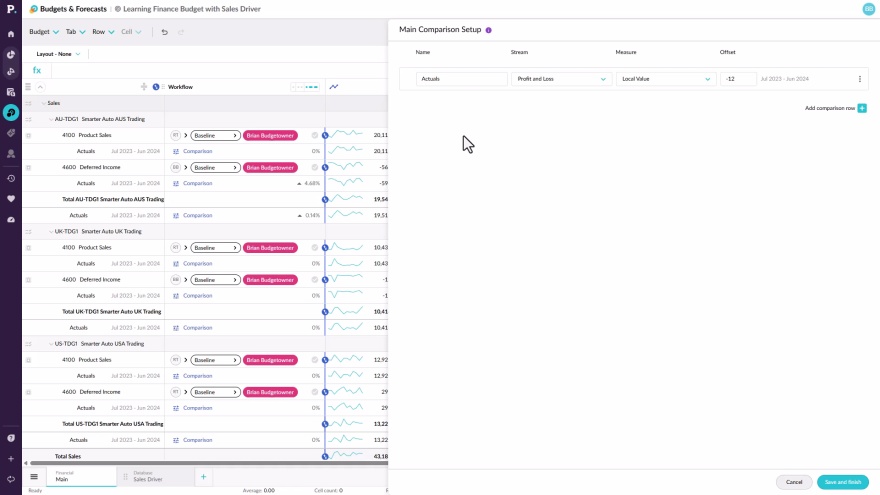Switch the column width toggle in Workflow header

(x=305, y=87)
